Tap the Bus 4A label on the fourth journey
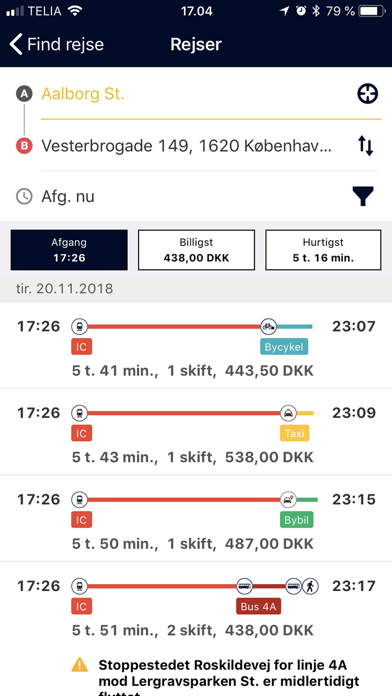 coord(258,607)
